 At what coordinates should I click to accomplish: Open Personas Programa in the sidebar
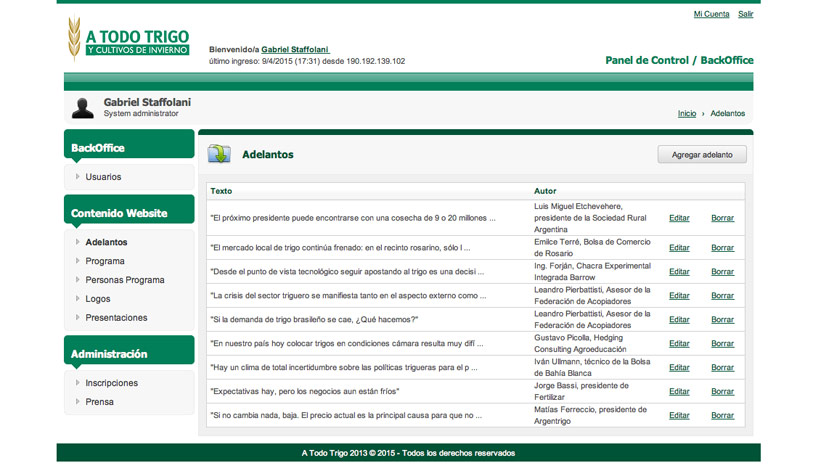pyautogui.click(x=125, y=280)
